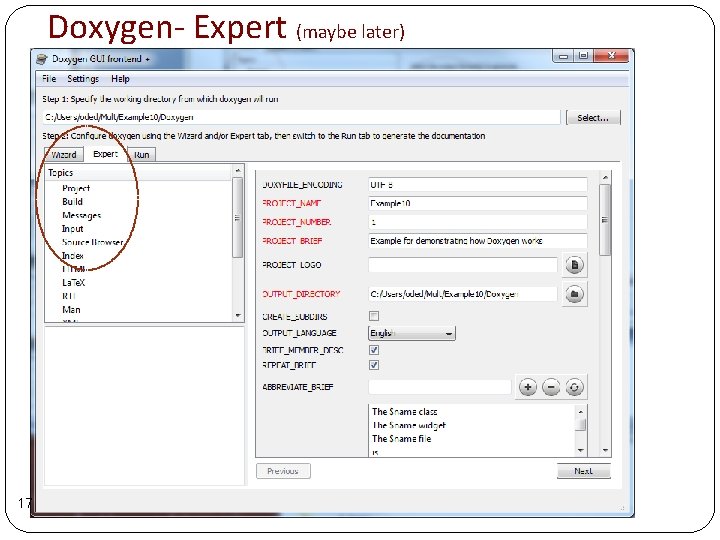Click settings panel scroll up arrow
This screenshot has height=540, width=720.
coord(605,177)
